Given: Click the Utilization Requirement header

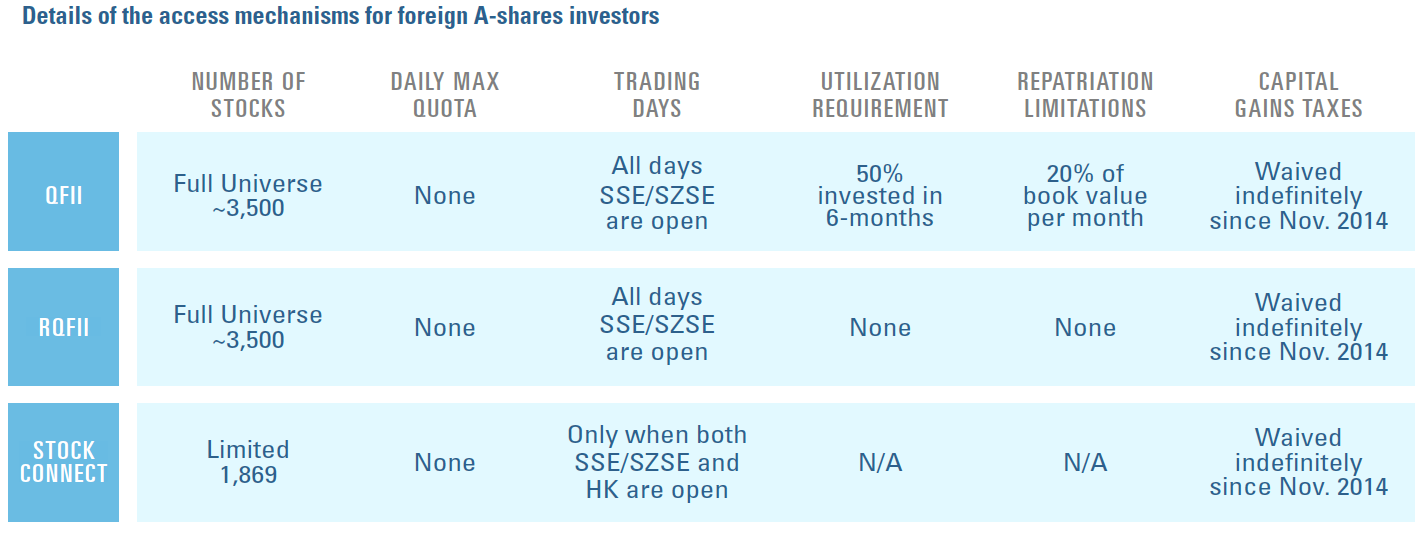Looking at the screenshot, I should (x=880, y=95).
